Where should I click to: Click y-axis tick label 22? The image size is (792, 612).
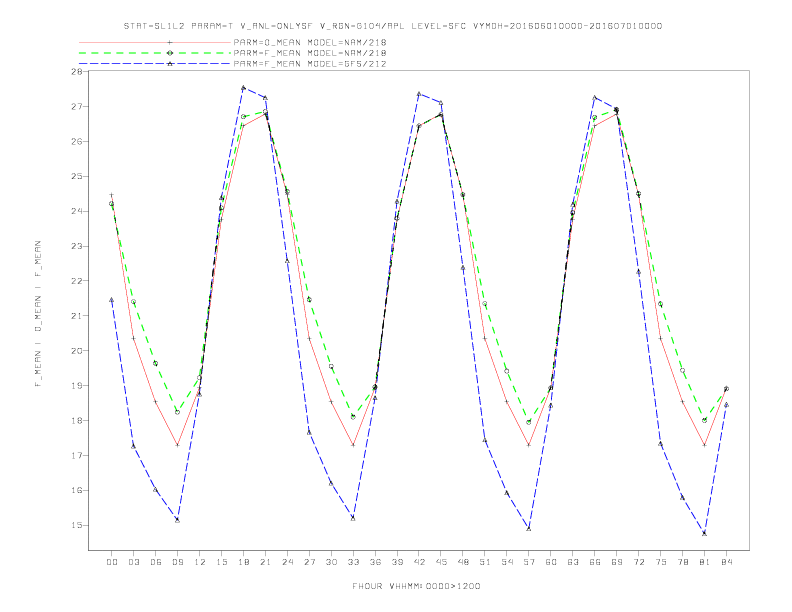click(77, 281)
